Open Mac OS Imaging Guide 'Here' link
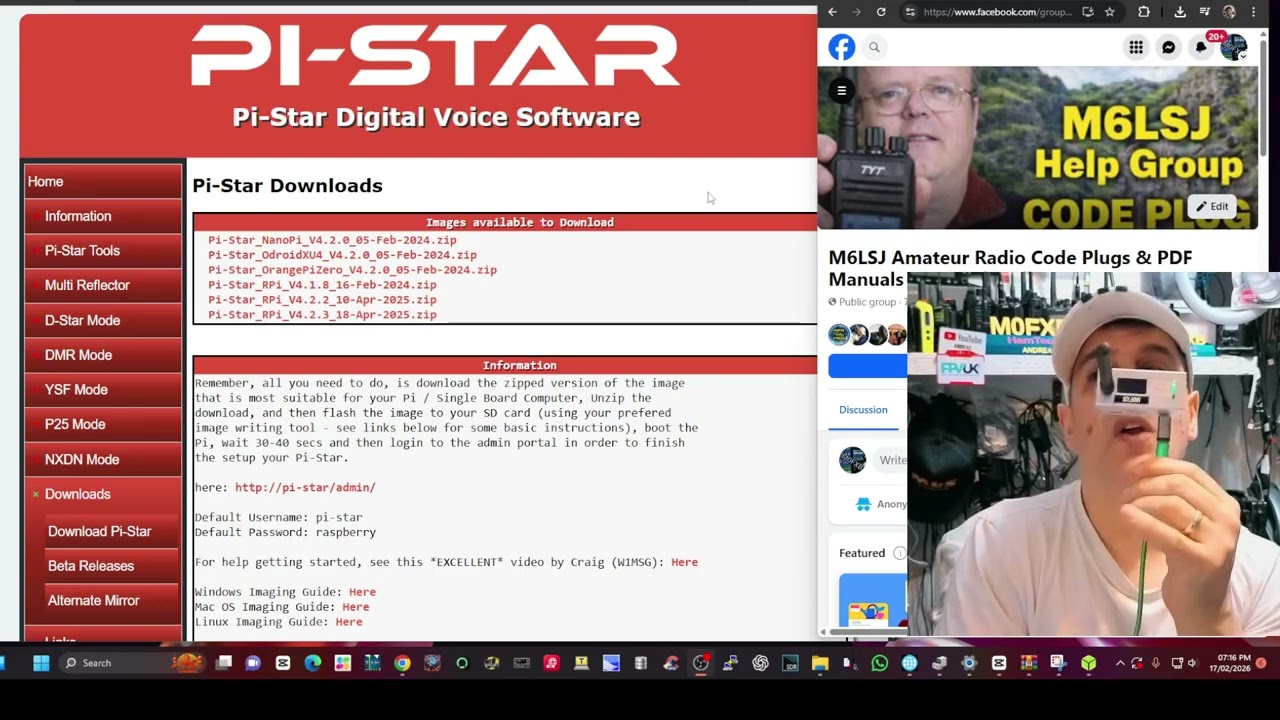 (355, 607)
